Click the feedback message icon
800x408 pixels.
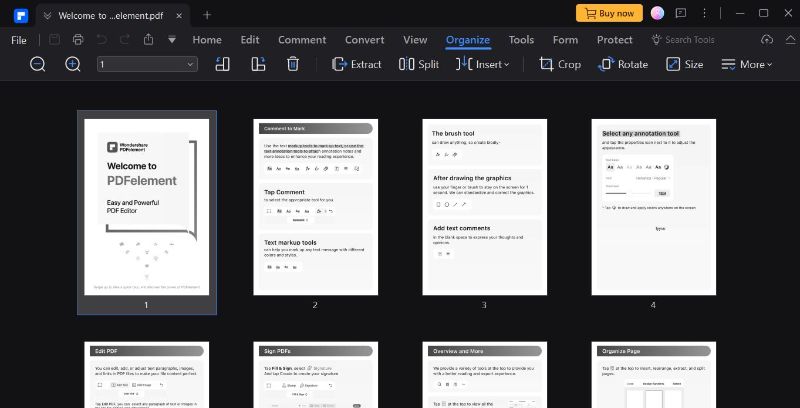pos(681,13)
